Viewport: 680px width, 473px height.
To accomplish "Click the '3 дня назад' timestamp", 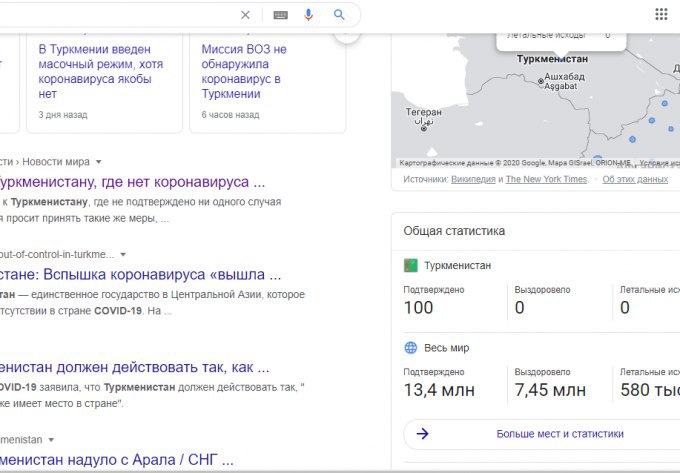I will tap(63, 115).
